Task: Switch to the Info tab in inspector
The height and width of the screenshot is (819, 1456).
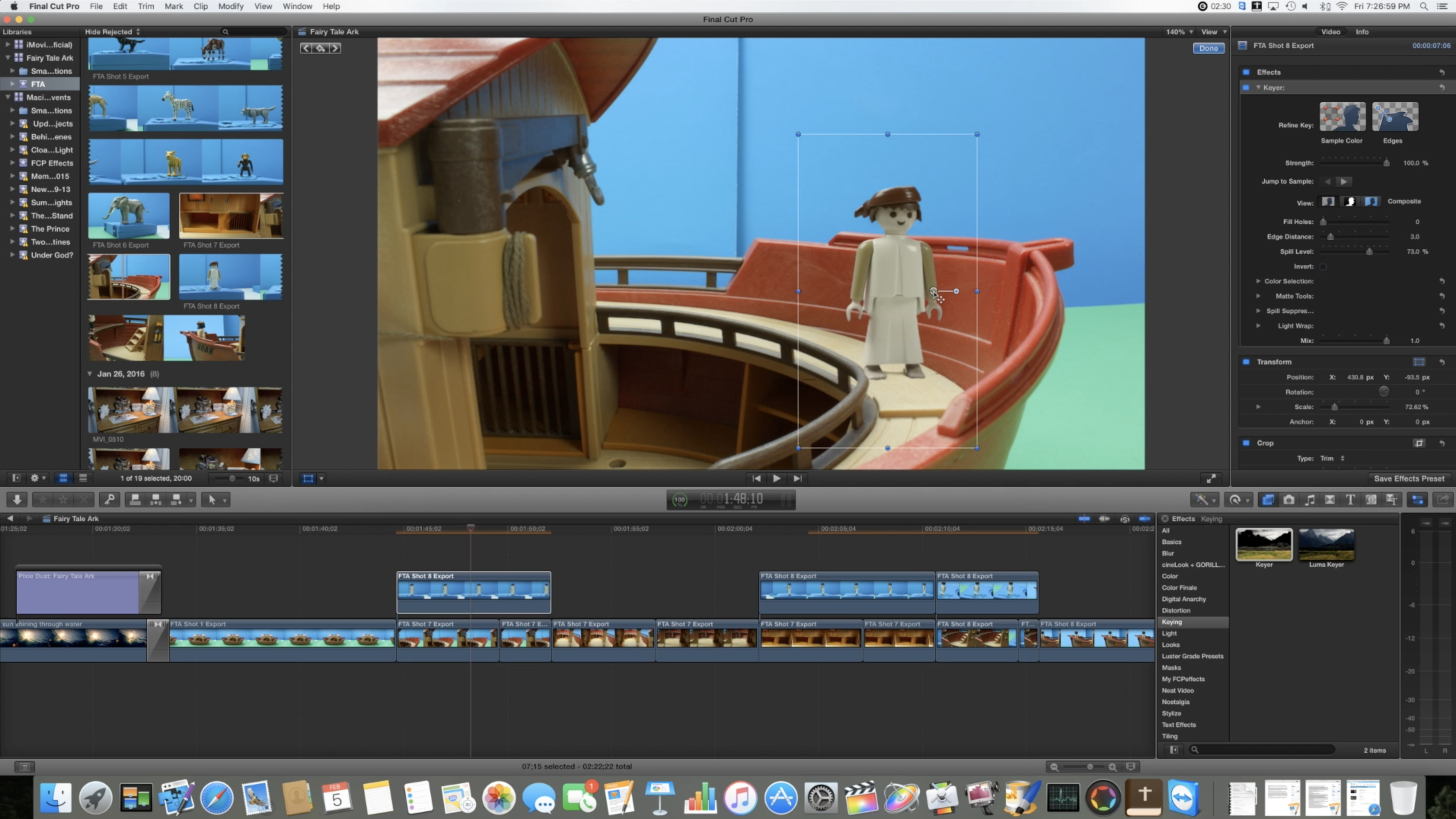Action: [1362, 32]
